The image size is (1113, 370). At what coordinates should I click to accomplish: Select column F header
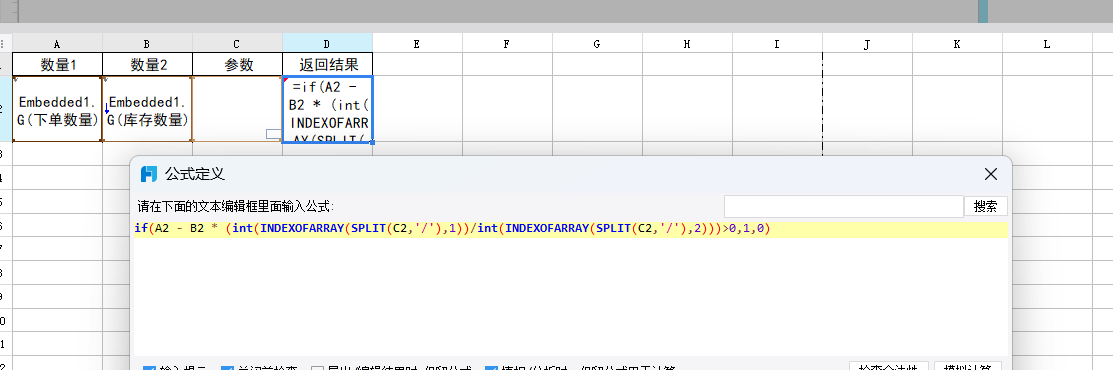[508, 43]
